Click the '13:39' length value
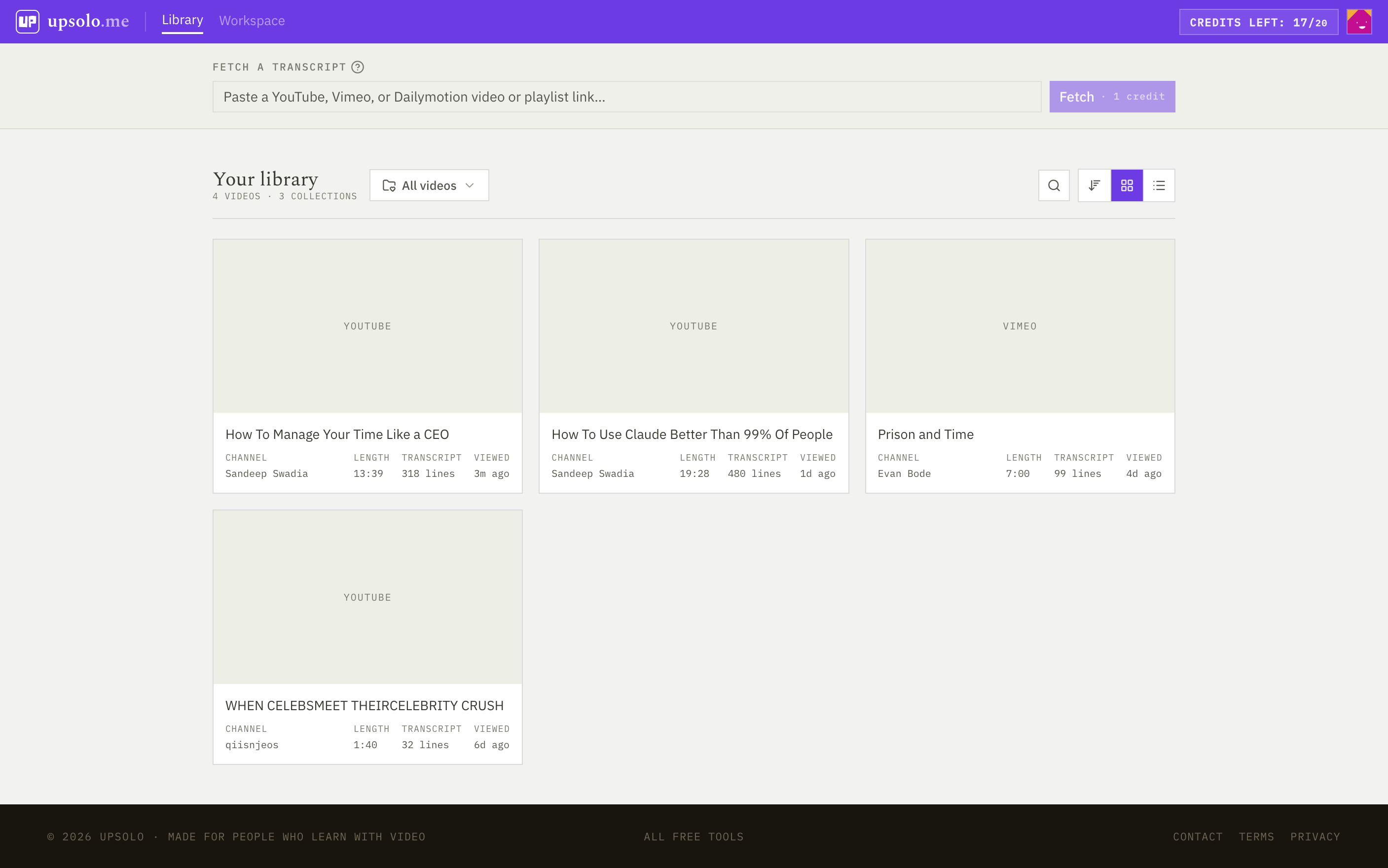1388x868 pixels. point(368,473)
